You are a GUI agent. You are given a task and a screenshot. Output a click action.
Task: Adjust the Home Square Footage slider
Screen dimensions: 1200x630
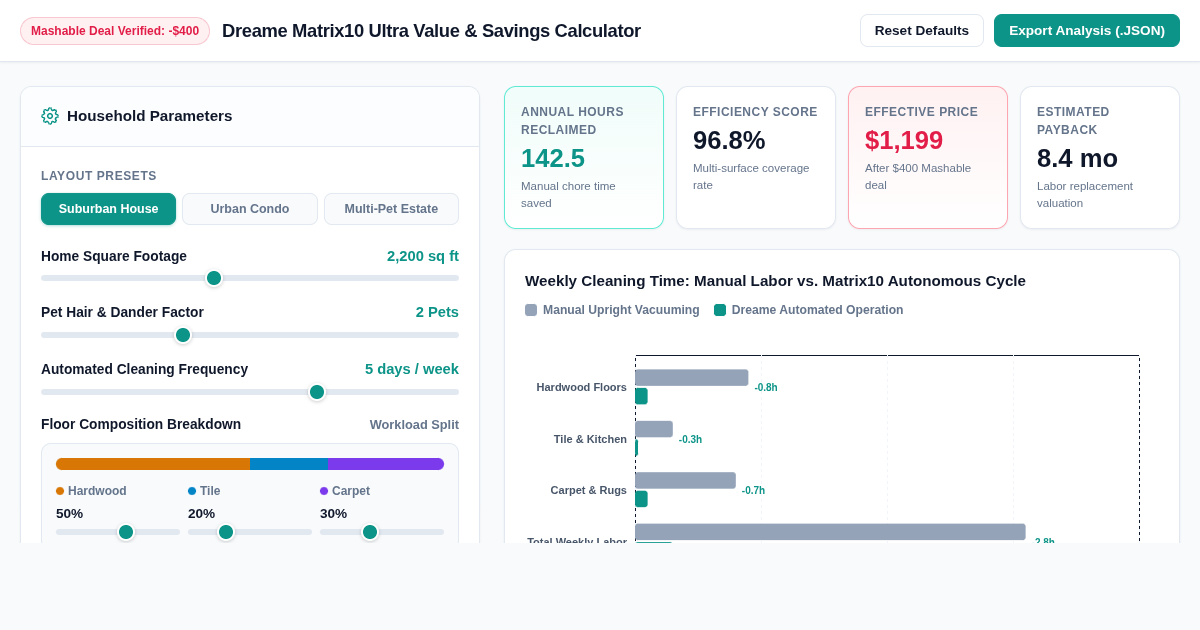click(250, 278)
